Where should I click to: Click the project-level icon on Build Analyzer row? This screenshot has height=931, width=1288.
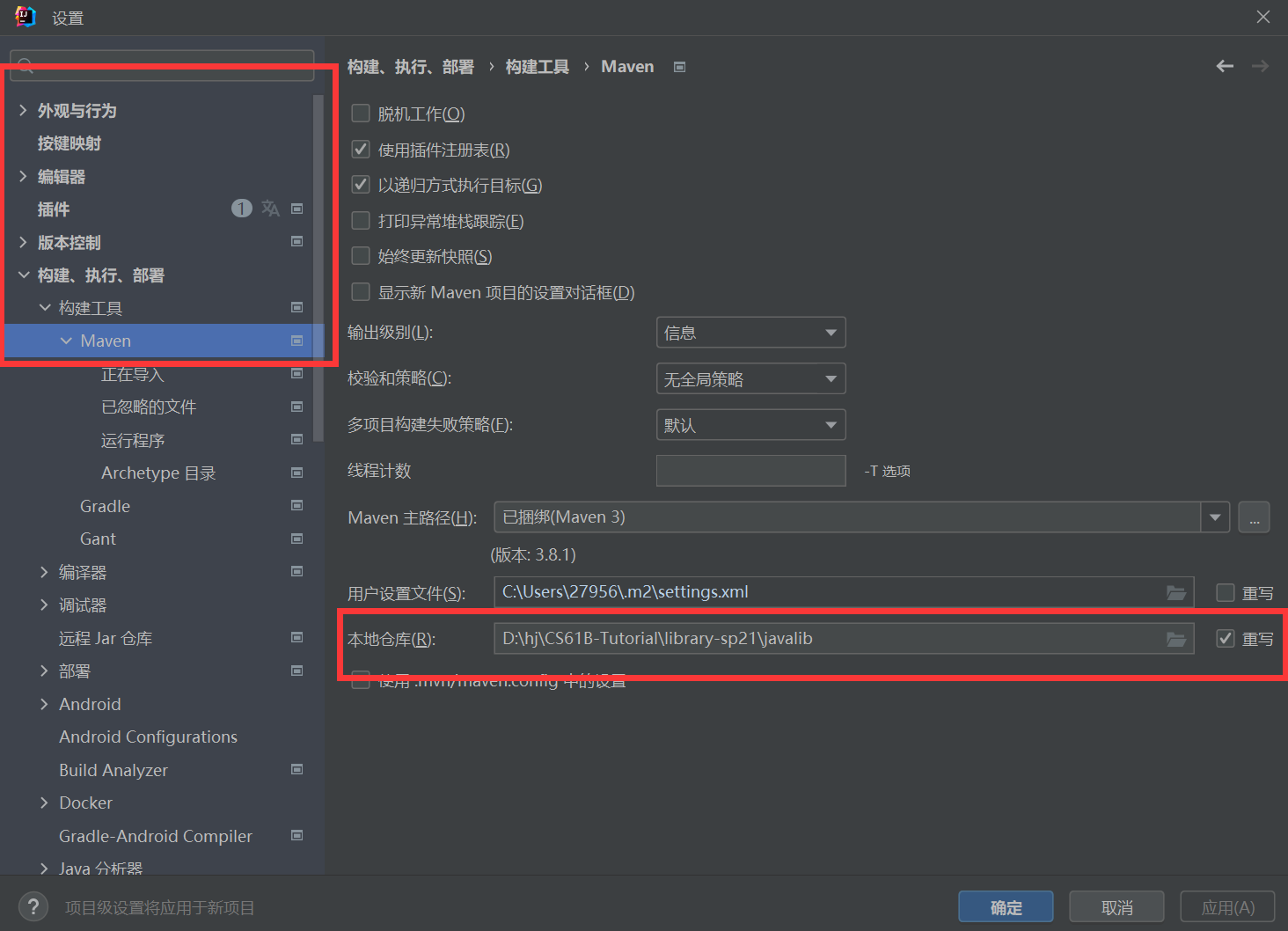pos(297,769)
